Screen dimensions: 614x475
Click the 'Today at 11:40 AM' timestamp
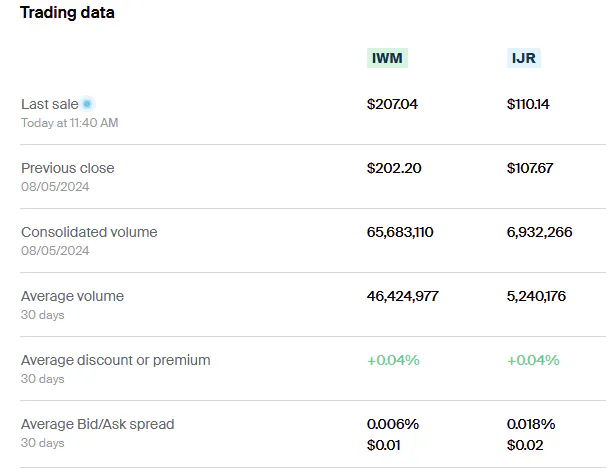tap(70, 123)
